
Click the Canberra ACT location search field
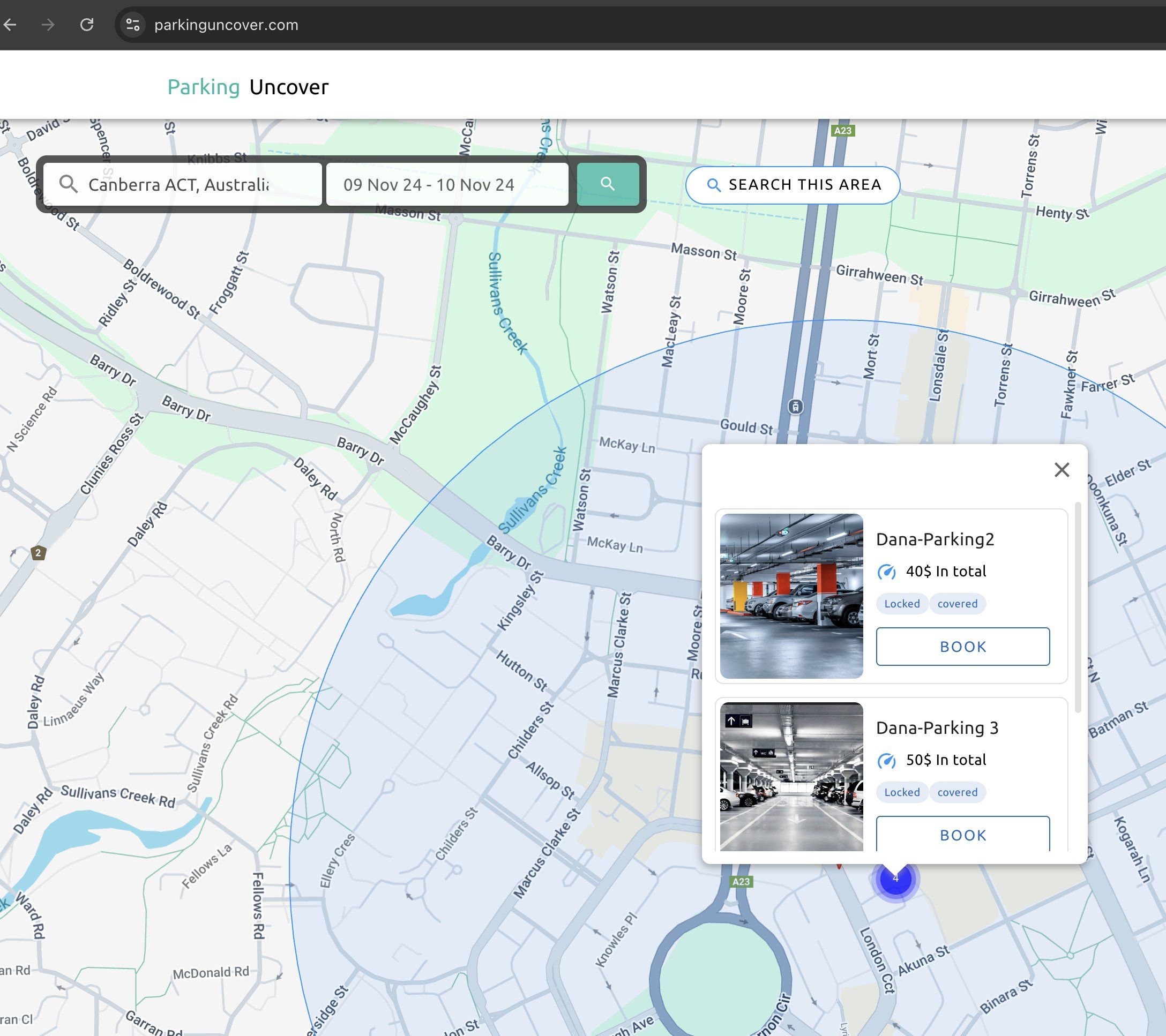183,184
